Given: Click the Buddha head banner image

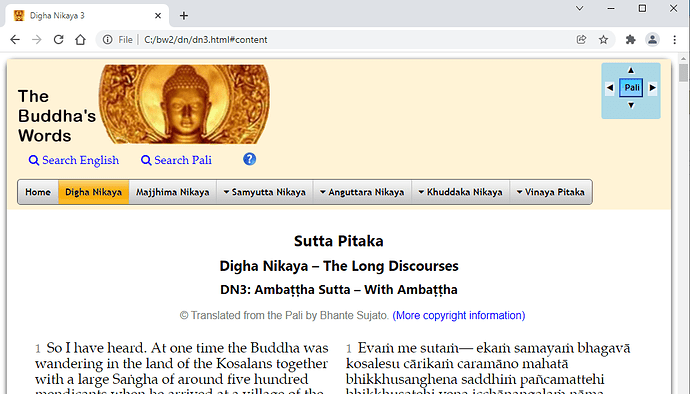Looking at the screenshot, I should pyautogui.click(x=184, y=104).
